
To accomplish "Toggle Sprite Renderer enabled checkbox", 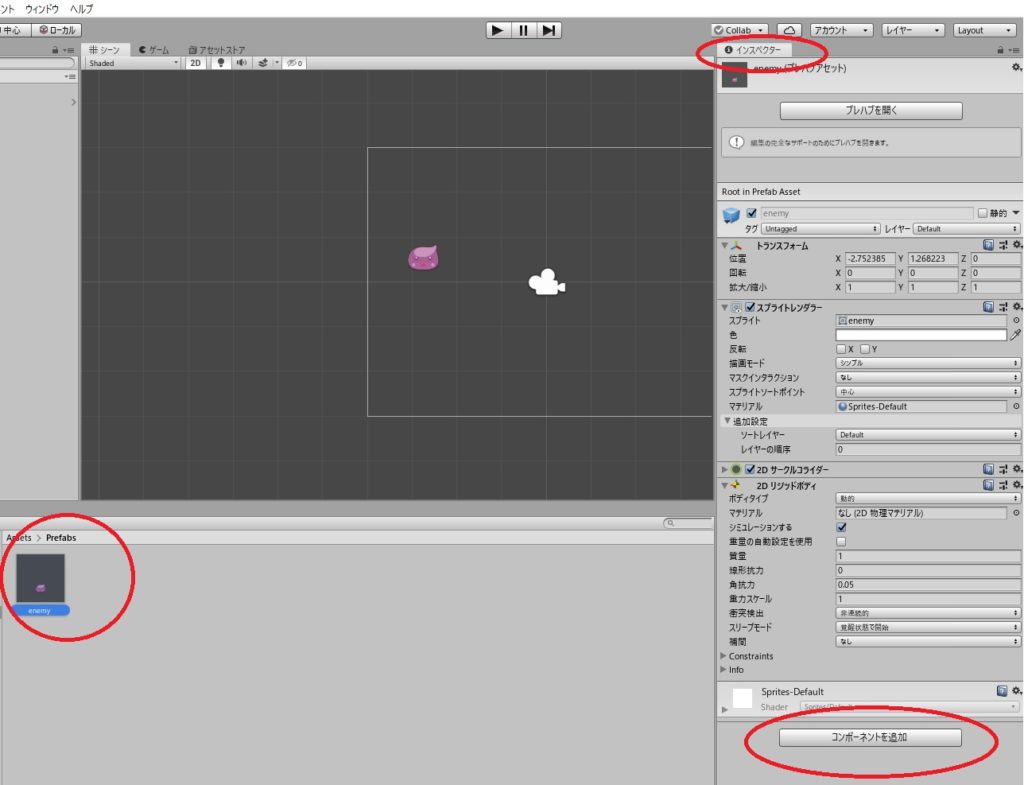I will (750, 306).
